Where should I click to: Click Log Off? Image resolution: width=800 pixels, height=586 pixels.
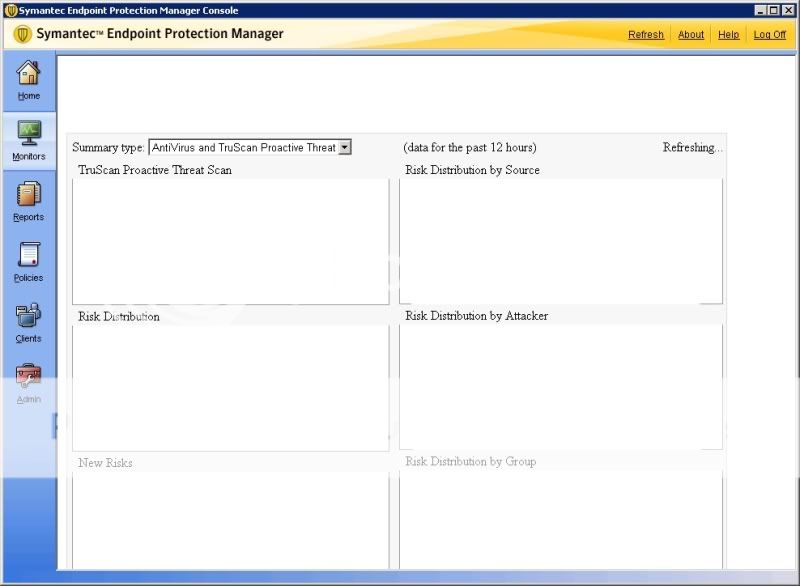(x=769, y=34)
